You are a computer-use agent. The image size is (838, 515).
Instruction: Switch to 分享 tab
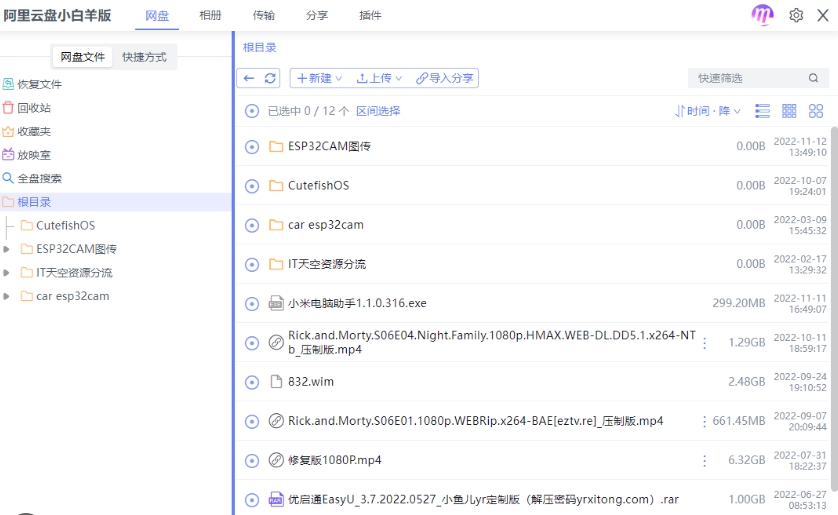(317, 15)
